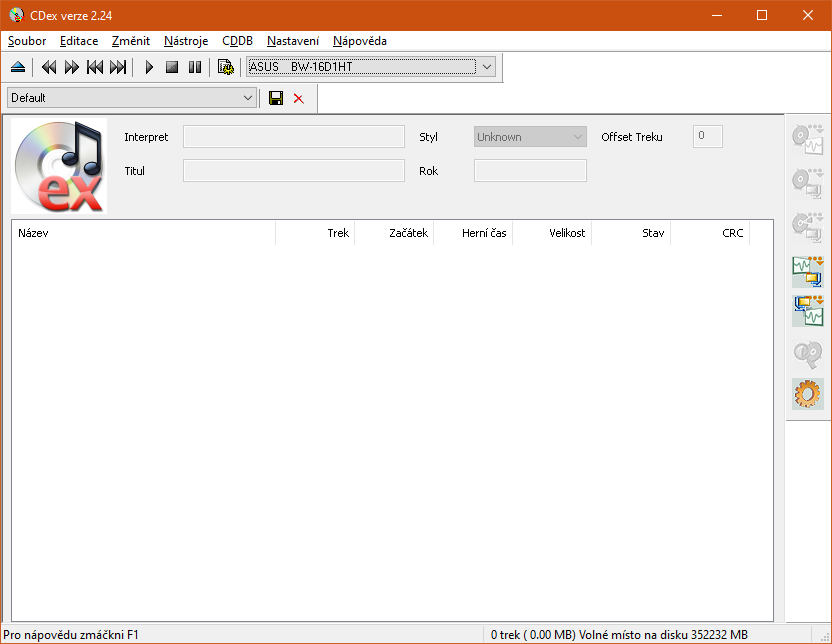Click the Interpret text field

(x=294, y=137)
